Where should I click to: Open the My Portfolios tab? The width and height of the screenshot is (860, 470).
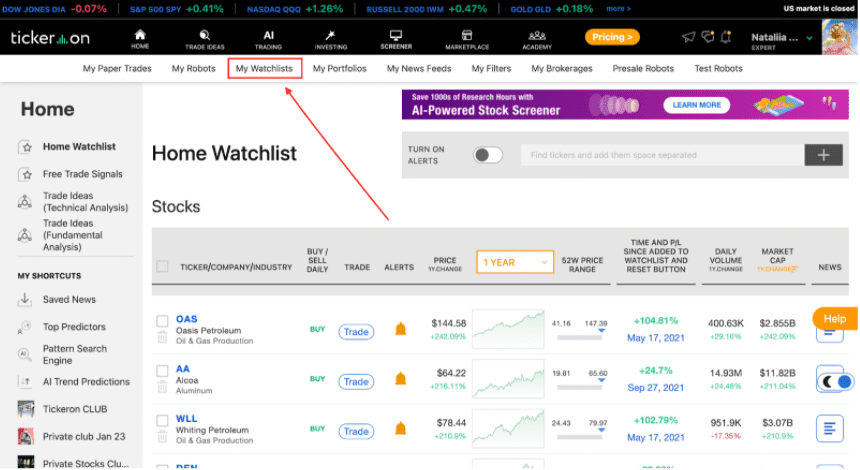(340, 69)
